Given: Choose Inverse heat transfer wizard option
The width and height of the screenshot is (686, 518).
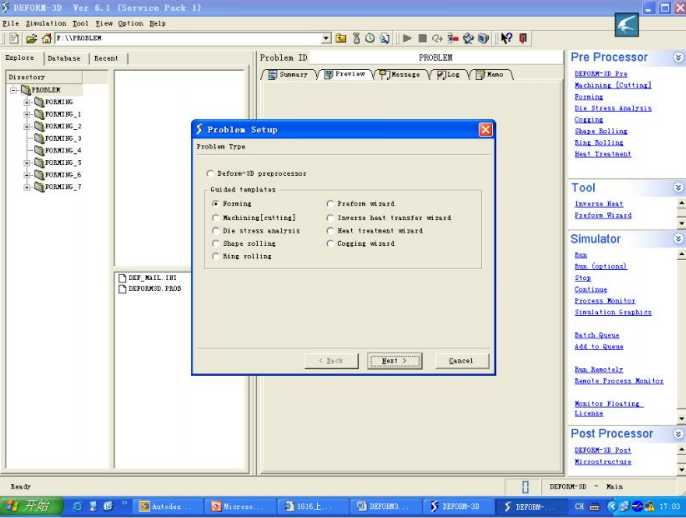Looking at the screenshot, I should [x=330, y=217].
